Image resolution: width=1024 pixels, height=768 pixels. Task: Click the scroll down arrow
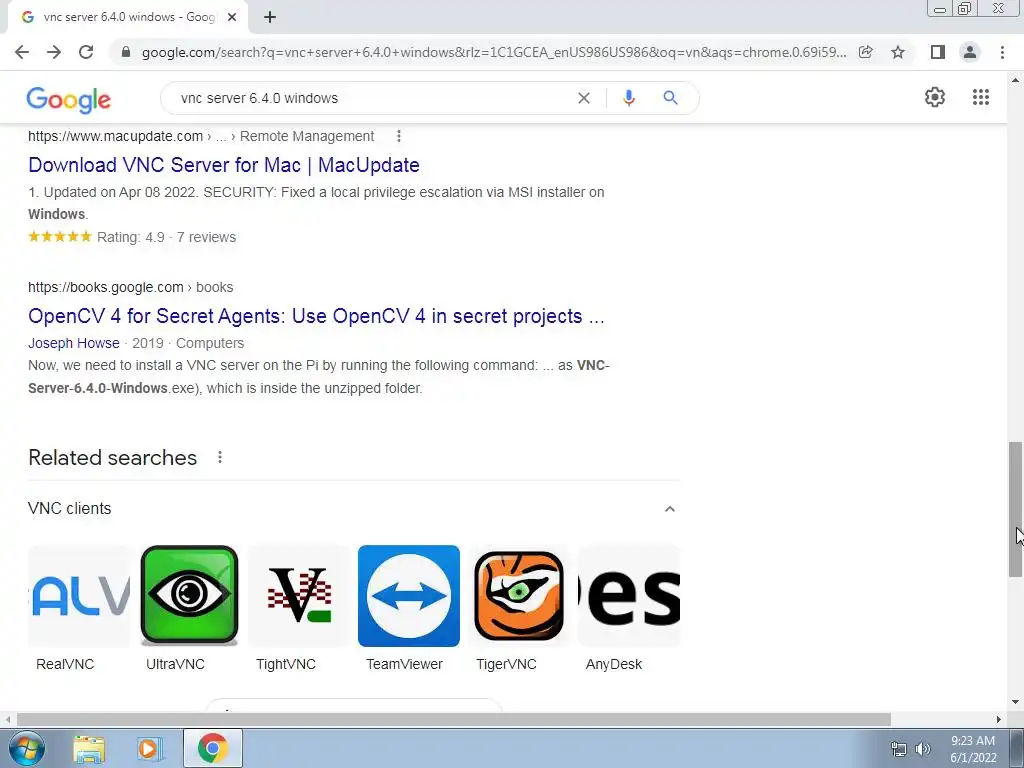tap(1015, 703)
